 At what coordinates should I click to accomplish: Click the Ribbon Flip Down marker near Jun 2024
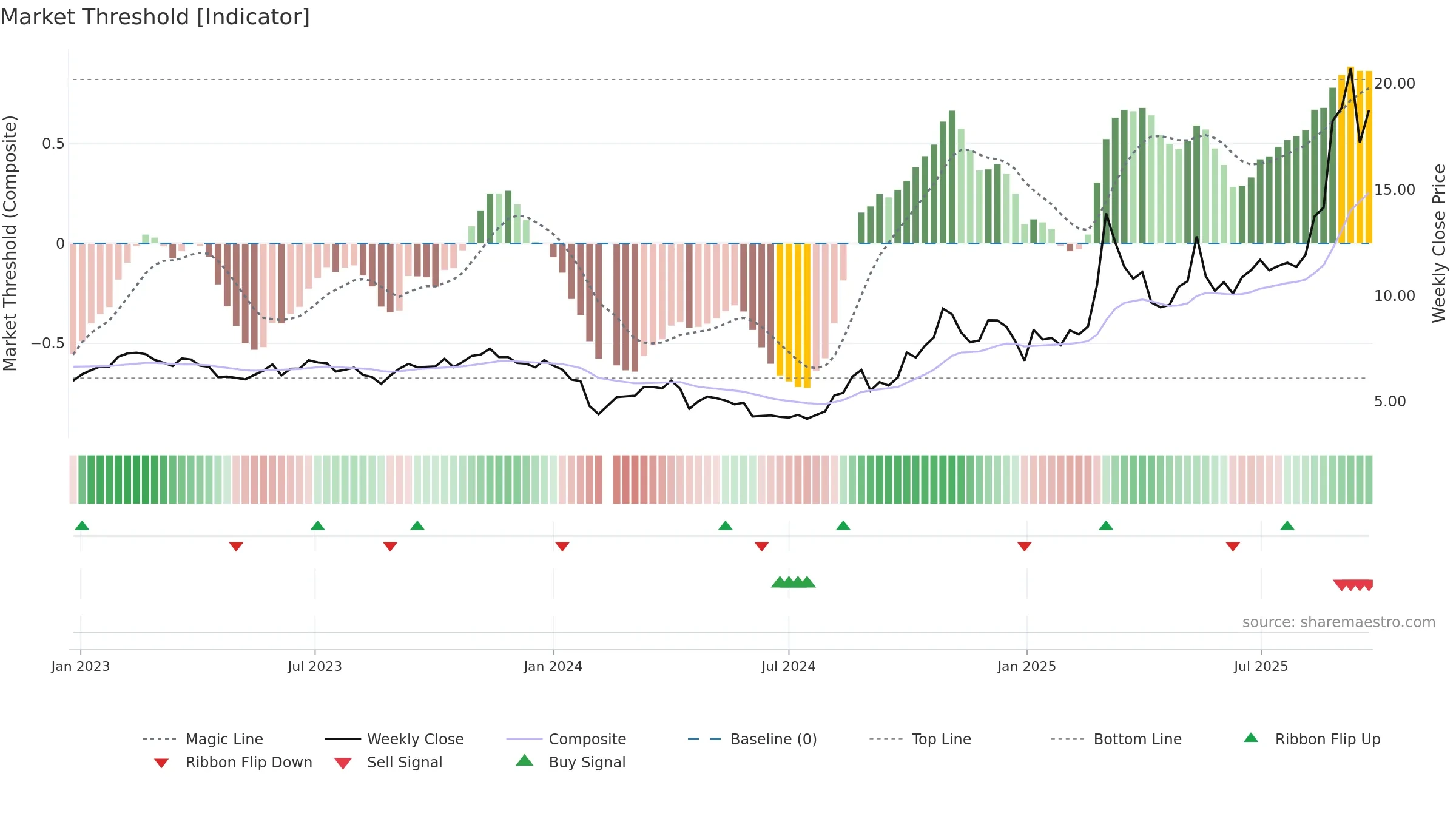tap(762, 547)
